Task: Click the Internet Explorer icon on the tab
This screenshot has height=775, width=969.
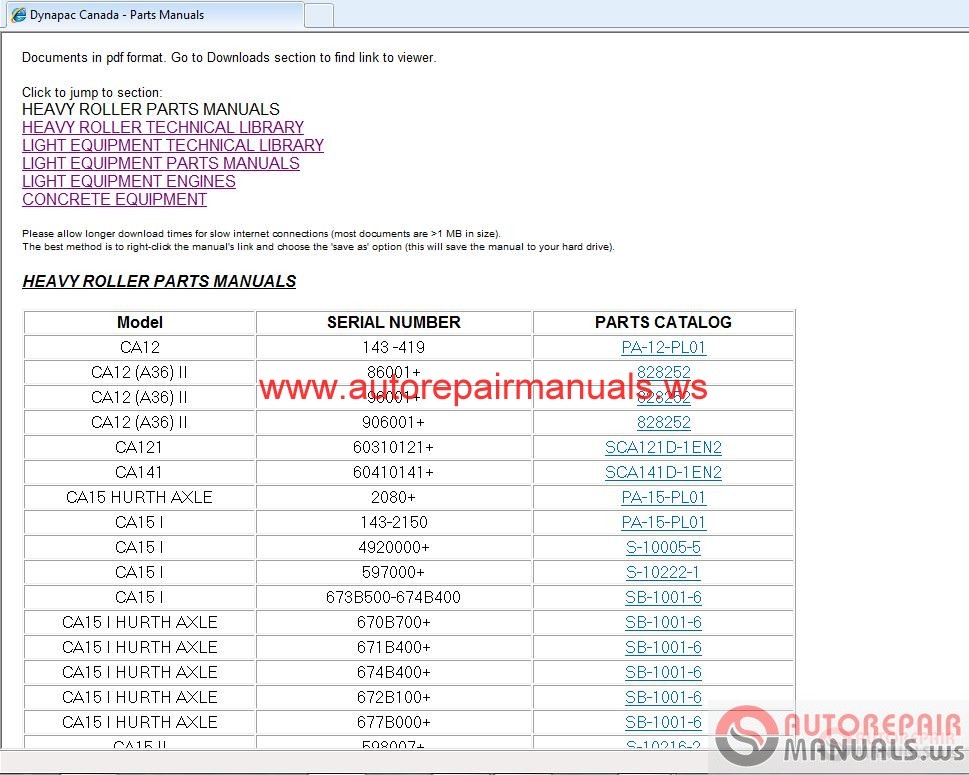Action: point(19,15)
